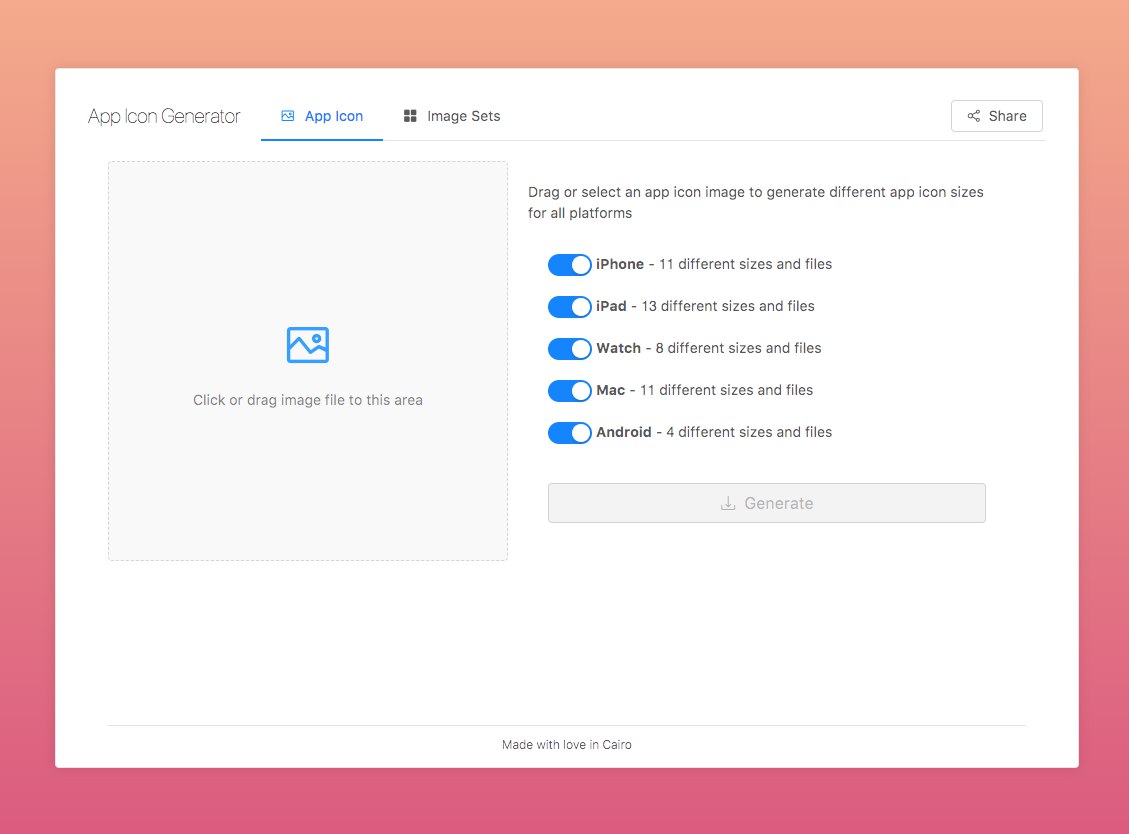Viewport: 1129px width, 834px height.
Task: Click the 'Made with love in Cairo' footer
Action: (567, 745)
